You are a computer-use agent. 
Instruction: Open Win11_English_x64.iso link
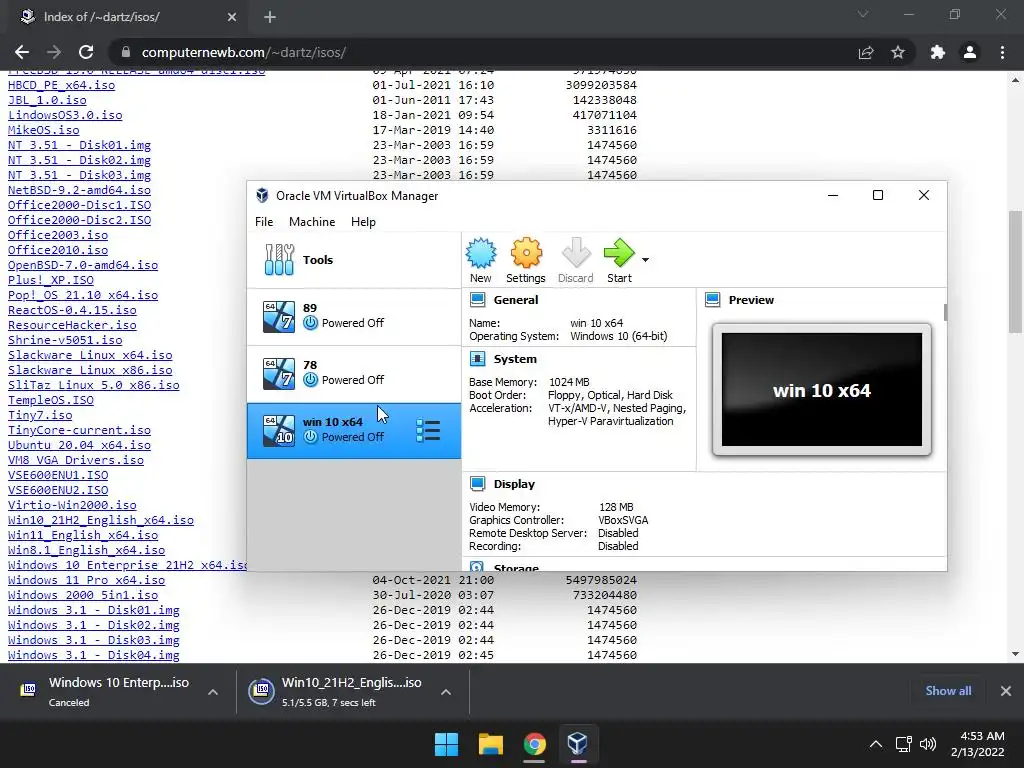83,535
